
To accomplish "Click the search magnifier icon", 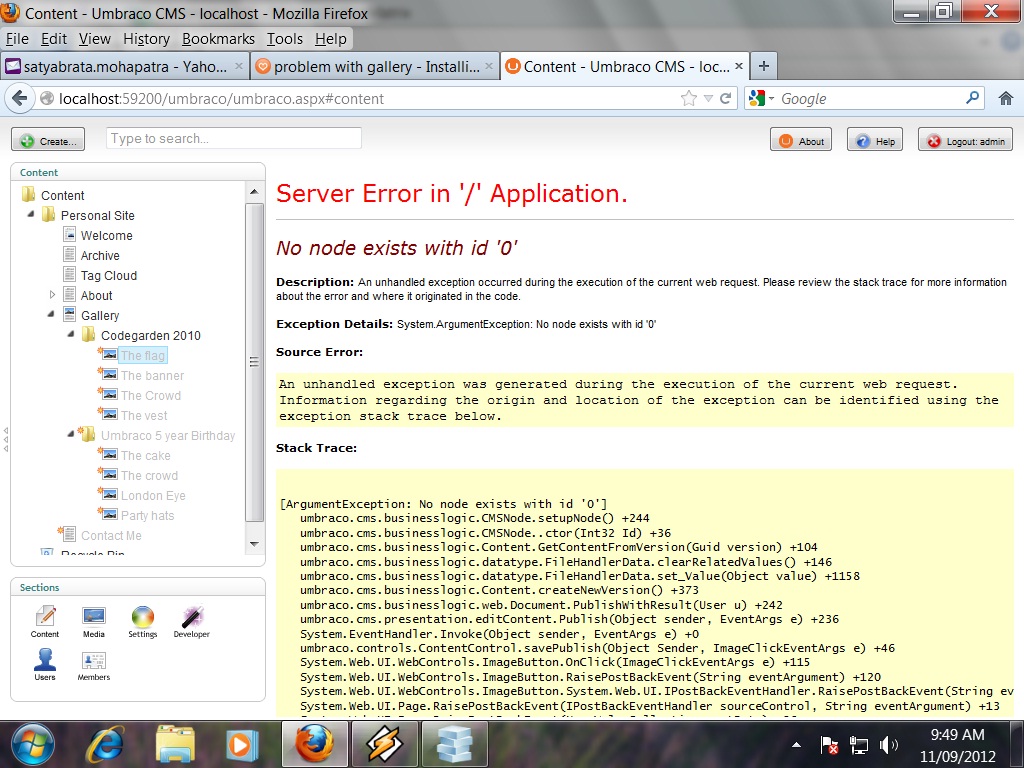I will [972, 98].
